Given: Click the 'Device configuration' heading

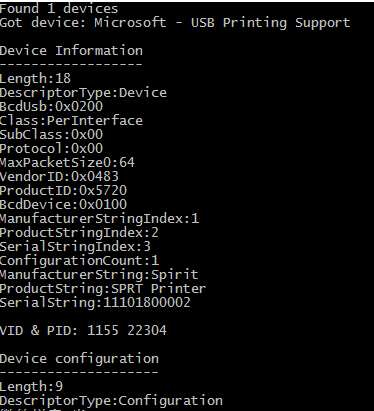Looking at the screenshot, I should tap(79, 359).
